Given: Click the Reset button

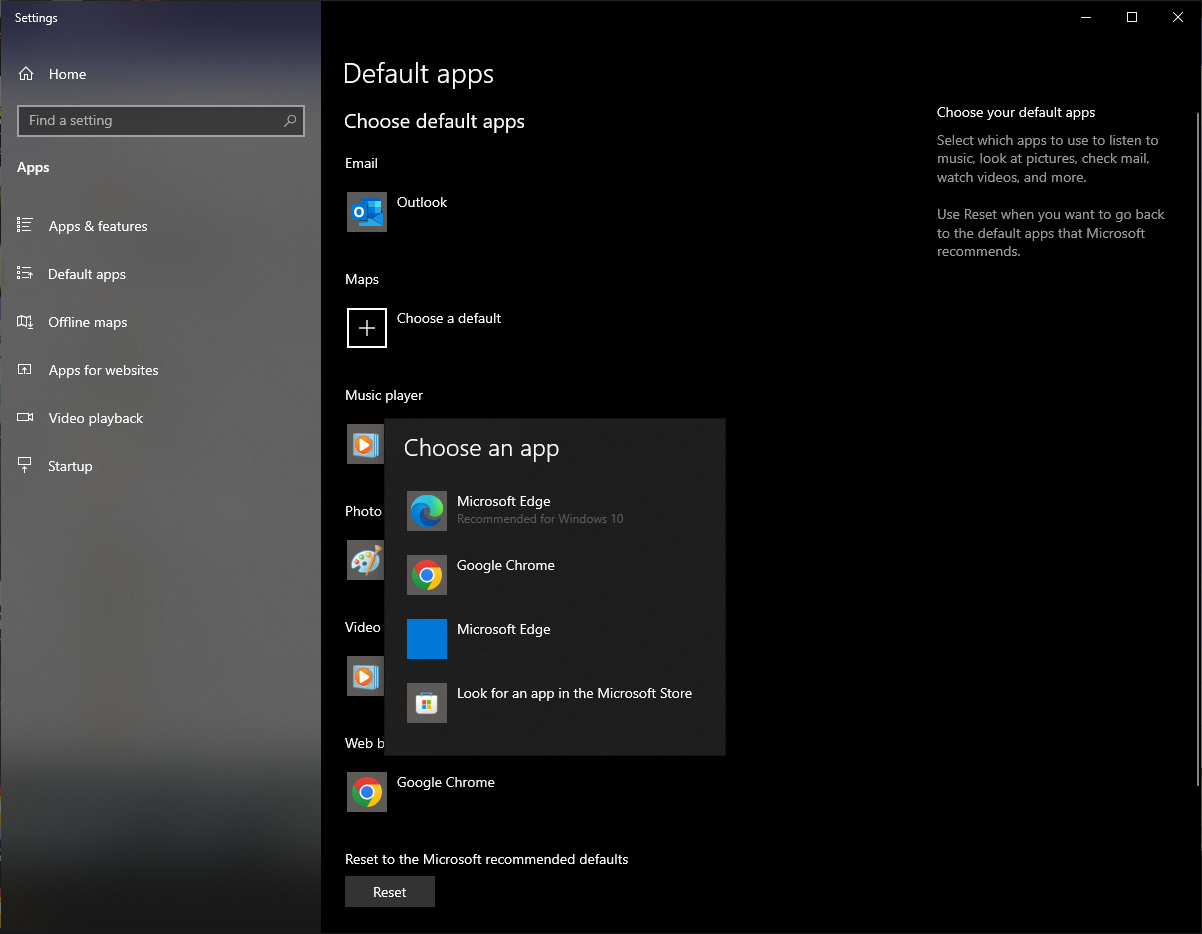Looking at the screenshot, I should coord(390,892).
